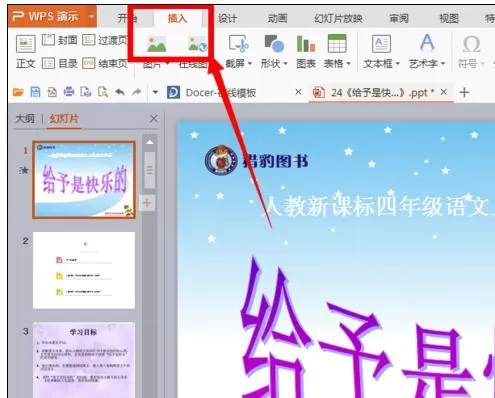Screen dimensions: 495x398
Task: Click the 猎豹图书 logo on the slide
Action: point(256,161)
